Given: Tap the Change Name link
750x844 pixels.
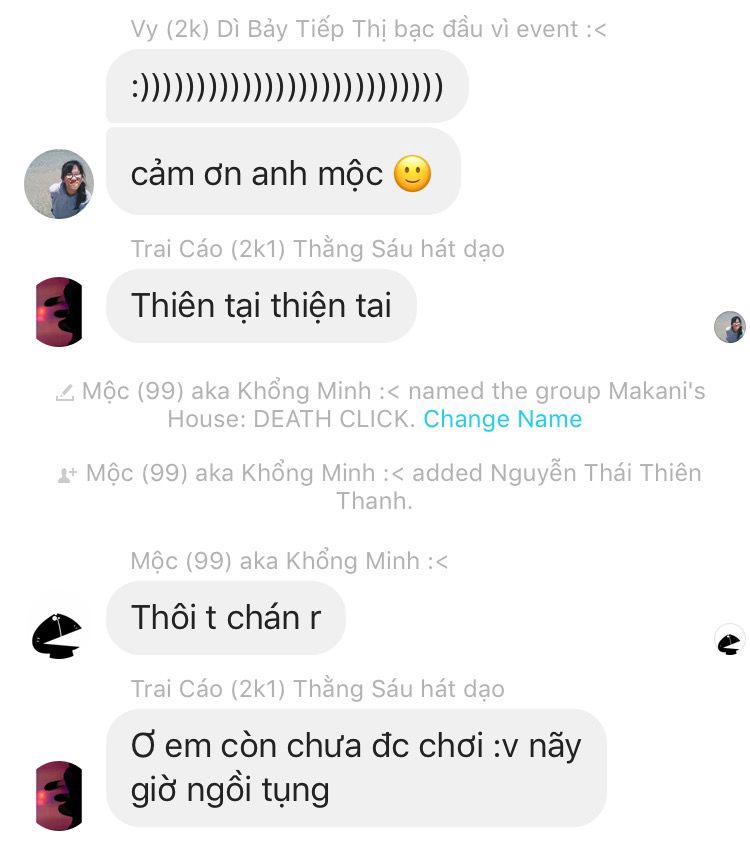Looking at the screenshot, I should point(502,419).
